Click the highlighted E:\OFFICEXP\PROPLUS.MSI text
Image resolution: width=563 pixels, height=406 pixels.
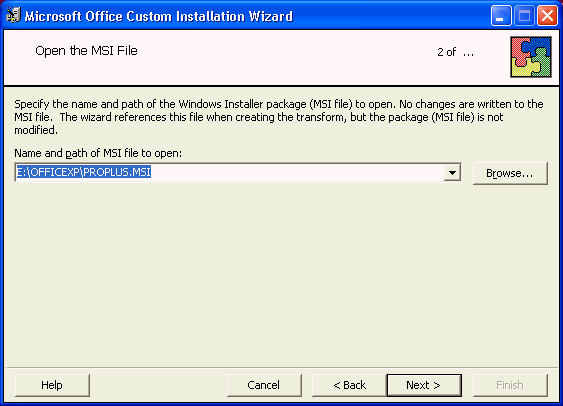point(83,172)
